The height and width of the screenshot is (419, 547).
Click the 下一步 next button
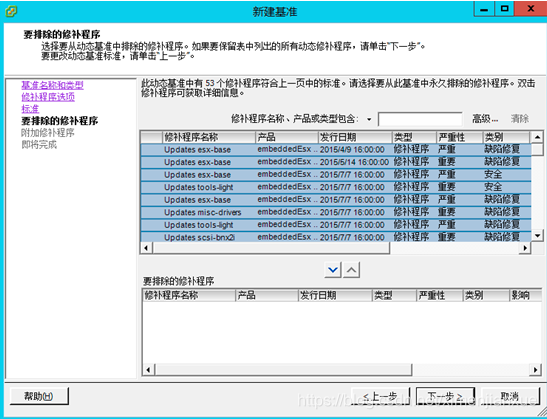[445, 396]
